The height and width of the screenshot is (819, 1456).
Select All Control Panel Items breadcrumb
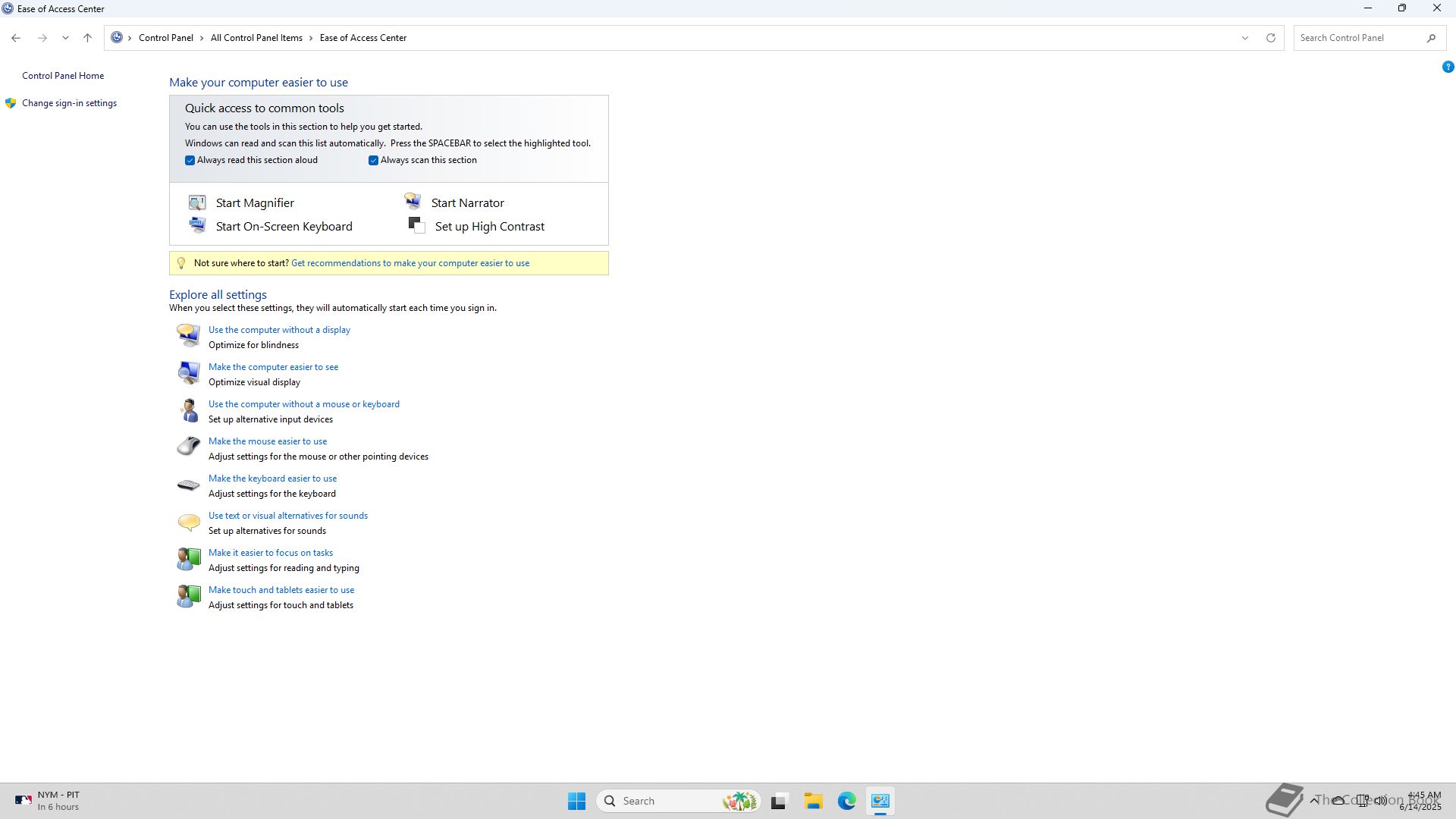256,38
